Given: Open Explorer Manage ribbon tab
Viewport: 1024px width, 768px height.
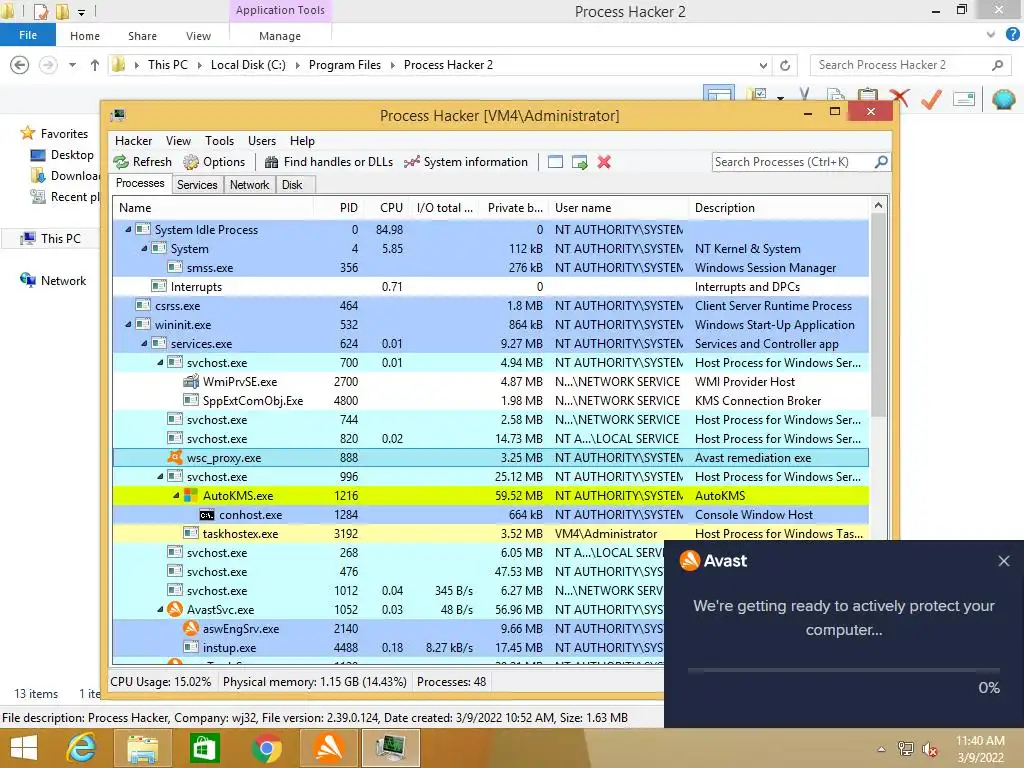Looking at the screenshot, I should point(280,36).
